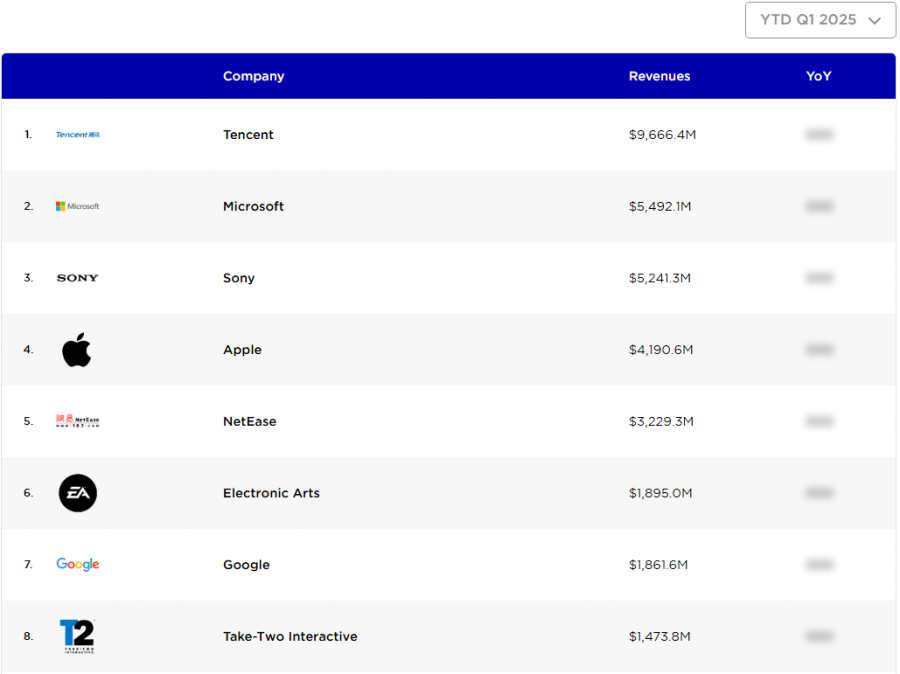The height and width of the screenshot is (674, 900).
Task: Click the NetEase logo icon
Action: coord(77,422)
